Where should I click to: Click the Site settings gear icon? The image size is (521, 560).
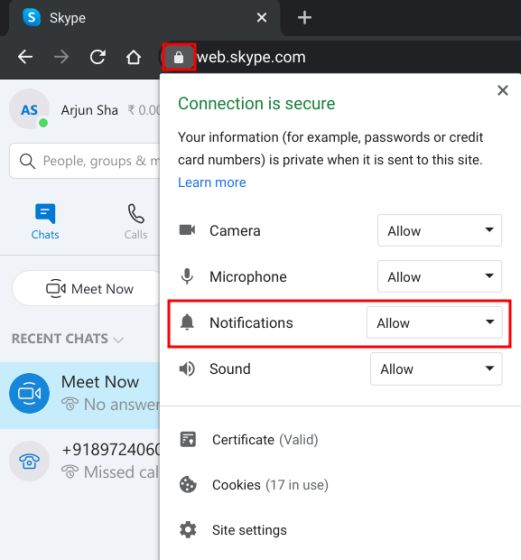[x=188, y=530]
